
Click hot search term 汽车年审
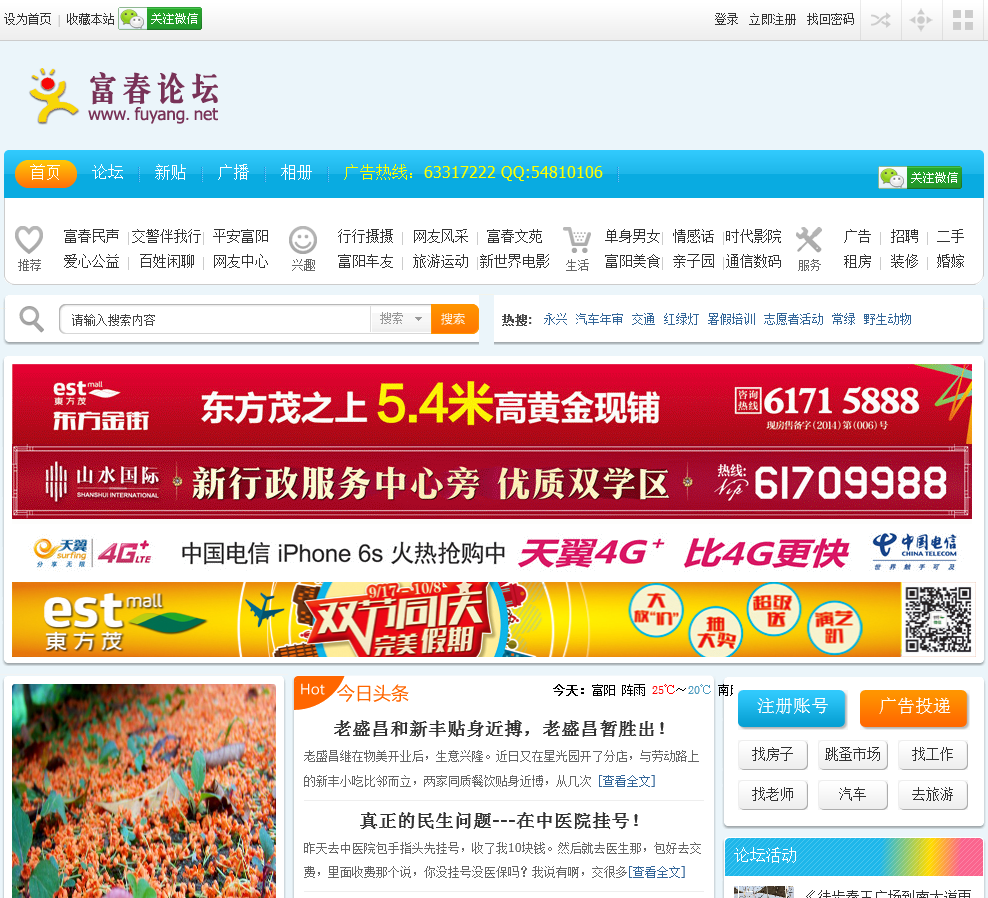(599, 319)
